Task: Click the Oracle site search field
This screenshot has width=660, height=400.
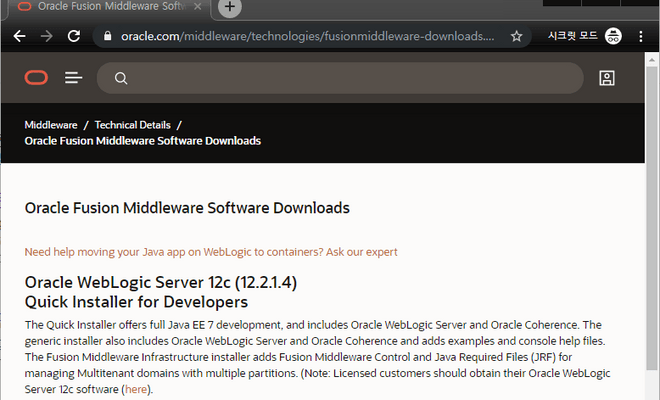Action: coord(340,78)
